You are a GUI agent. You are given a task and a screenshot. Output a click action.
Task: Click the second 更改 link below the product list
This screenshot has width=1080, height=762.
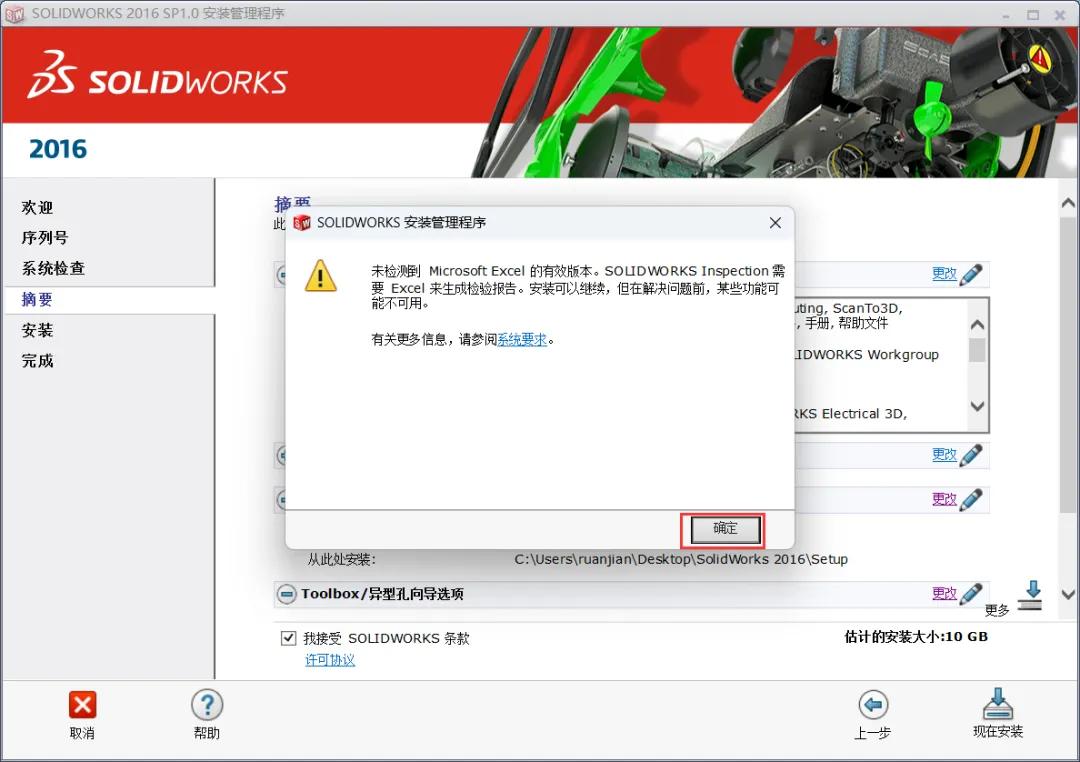pyautogui.click(x=944, y=455)
